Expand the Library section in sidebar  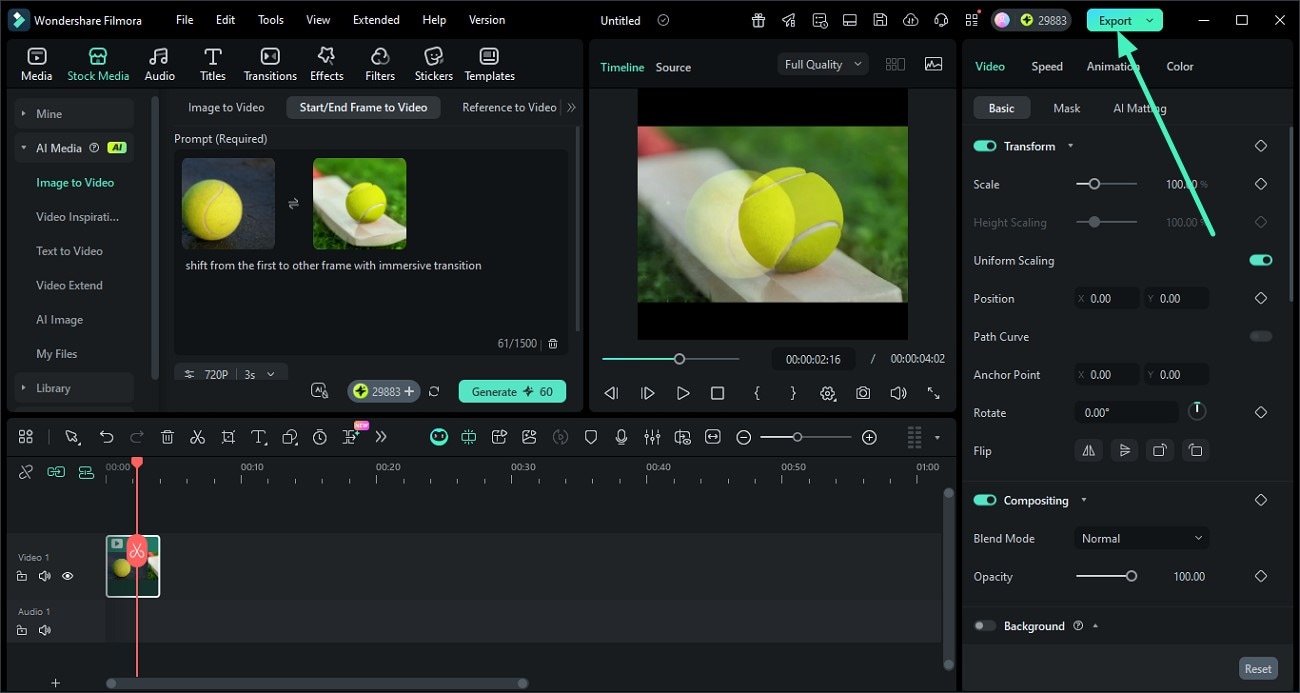(x=54, y=388)
